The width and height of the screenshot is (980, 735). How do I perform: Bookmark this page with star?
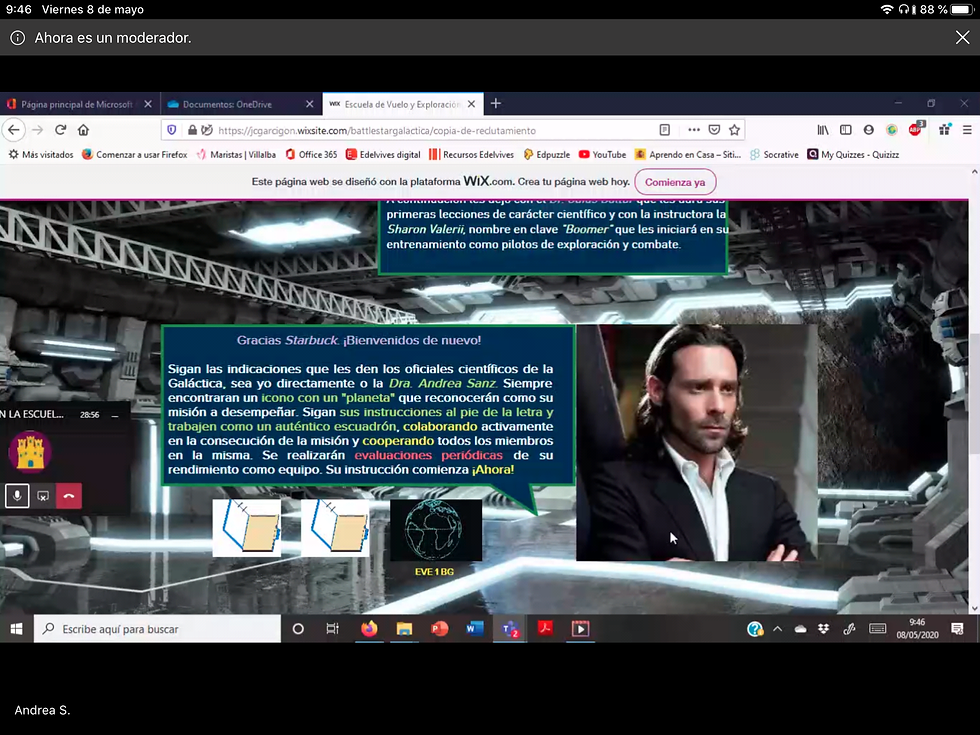click(x=734, y=130)
